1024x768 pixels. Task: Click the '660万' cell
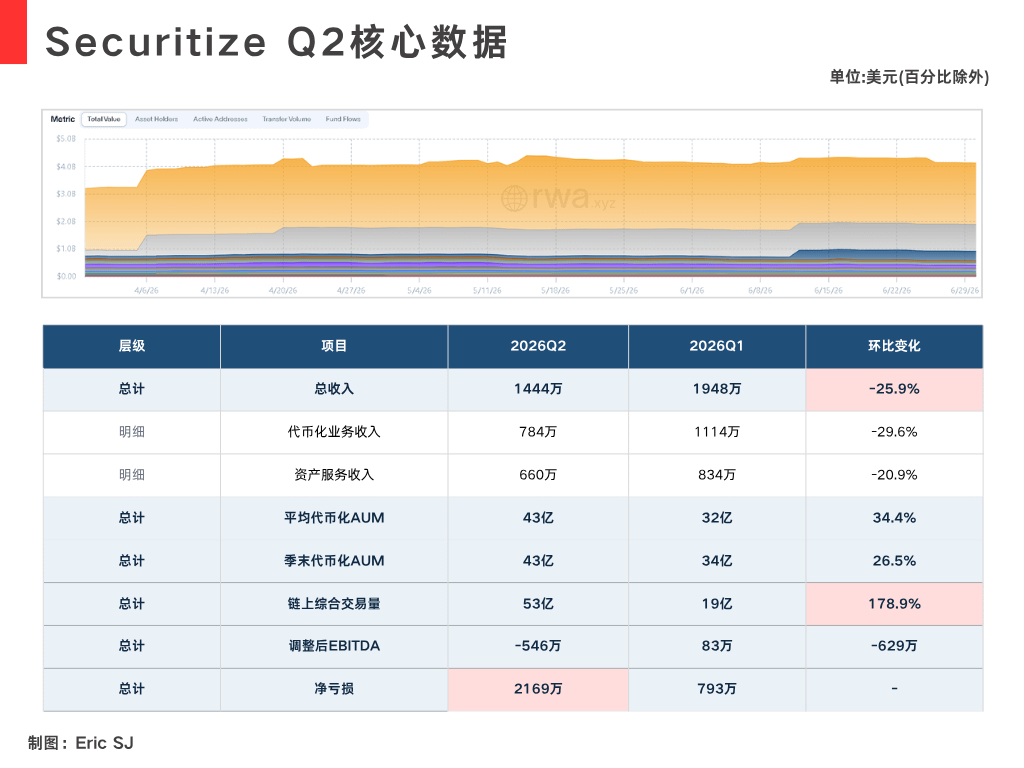538,475
